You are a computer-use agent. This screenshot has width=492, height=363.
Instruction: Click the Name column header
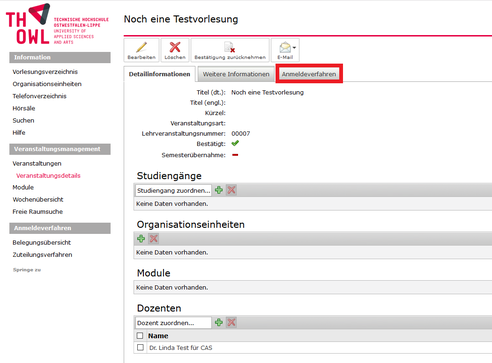(x=158, y=336)
